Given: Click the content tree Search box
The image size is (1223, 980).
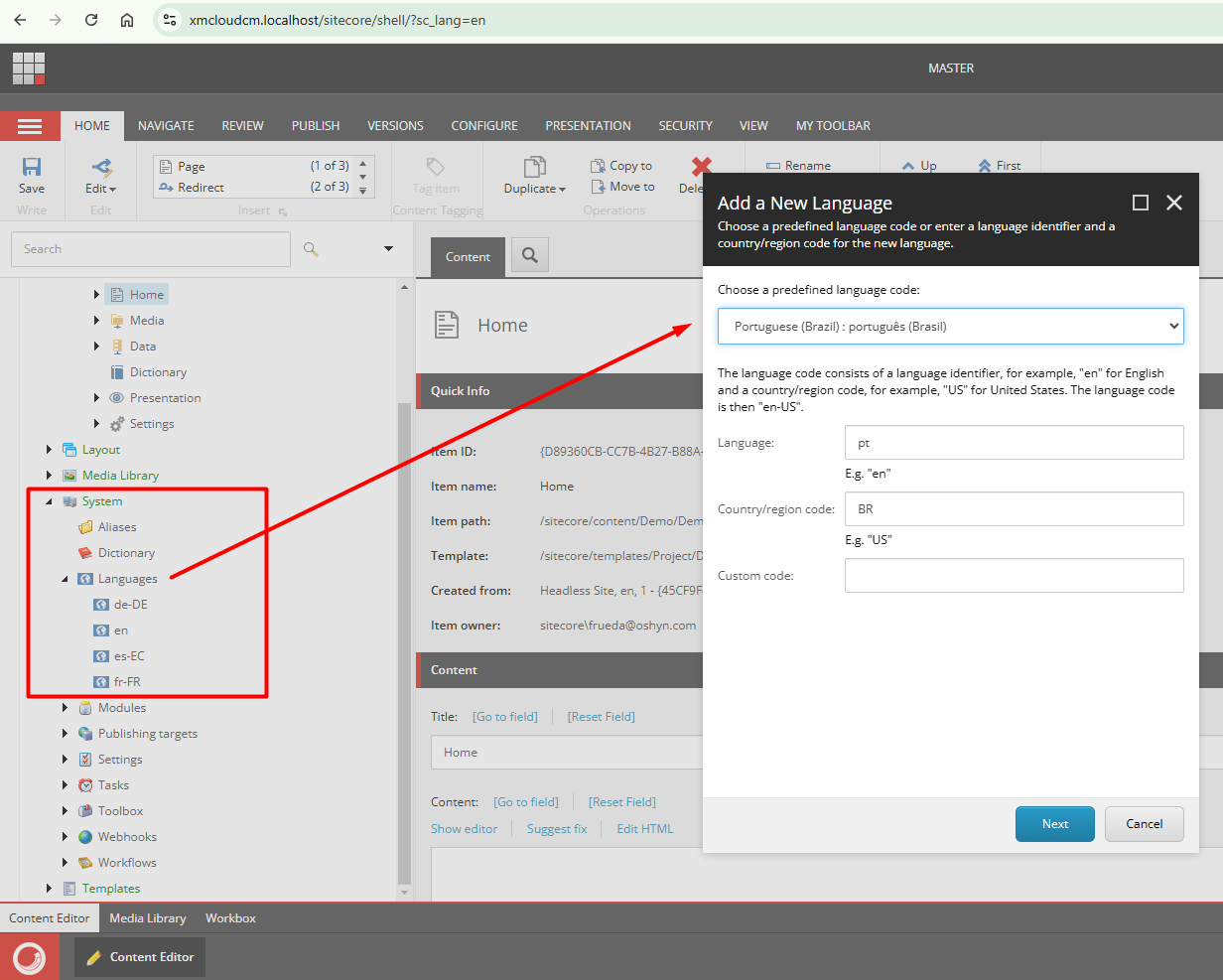Looking at the screenshot, I should pos(151,249).
